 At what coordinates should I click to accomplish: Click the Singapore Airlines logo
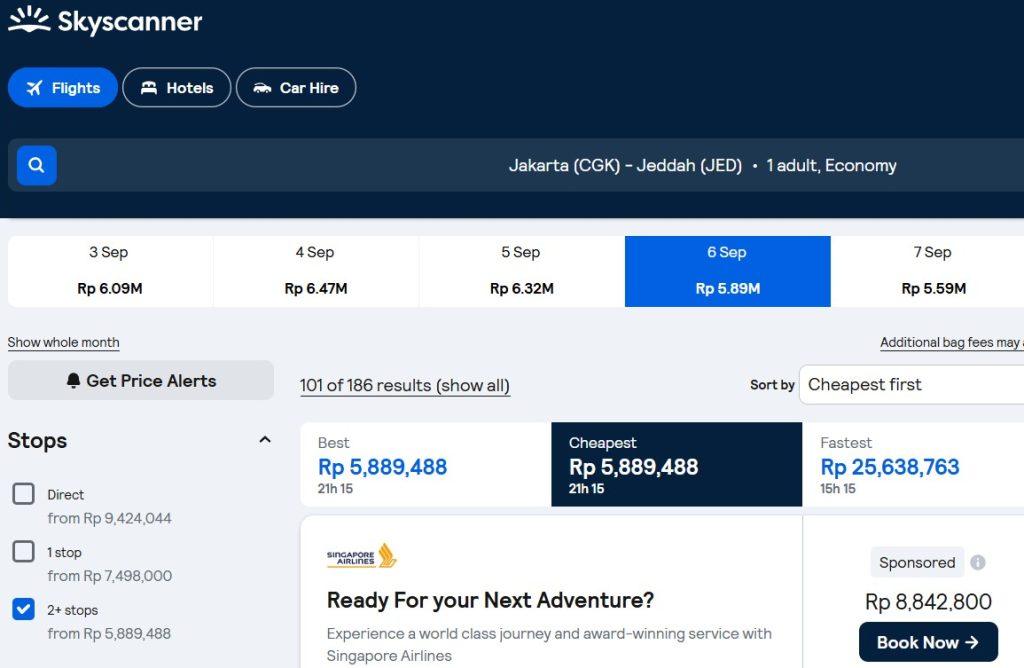pyautogui.click(x=362, y=556)
